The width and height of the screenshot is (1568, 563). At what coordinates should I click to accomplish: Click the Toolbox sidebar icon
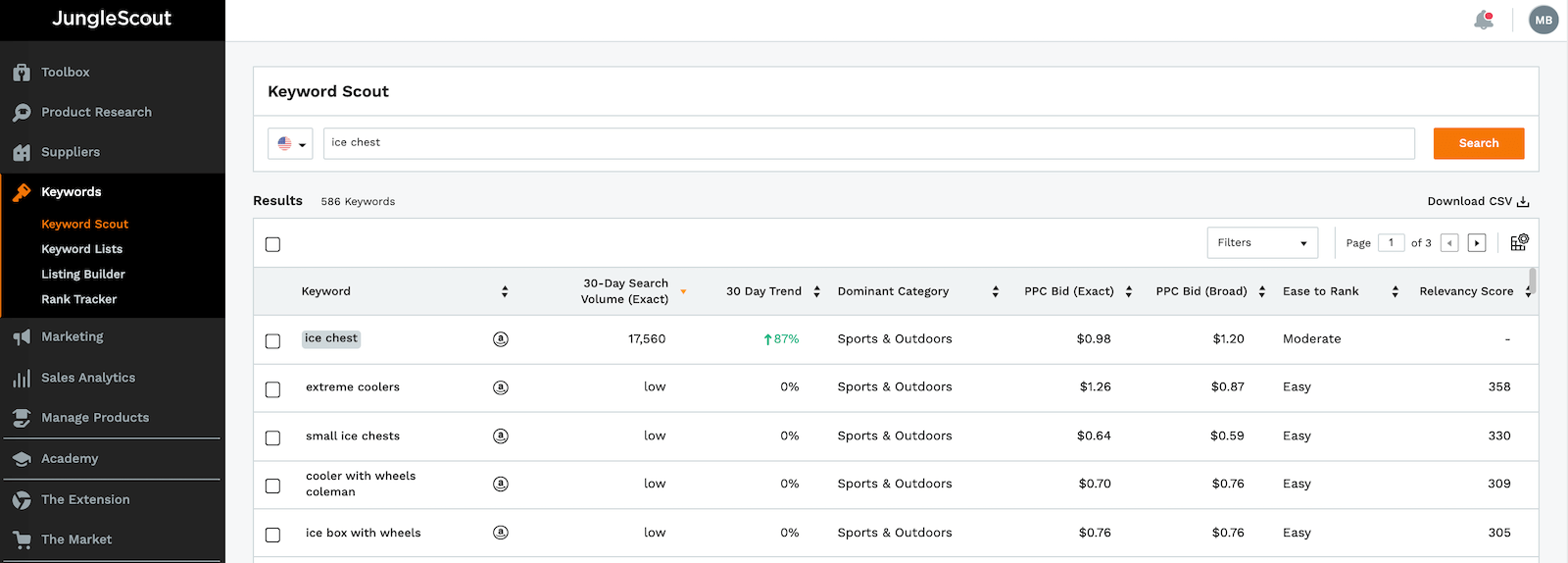[22, 73]
